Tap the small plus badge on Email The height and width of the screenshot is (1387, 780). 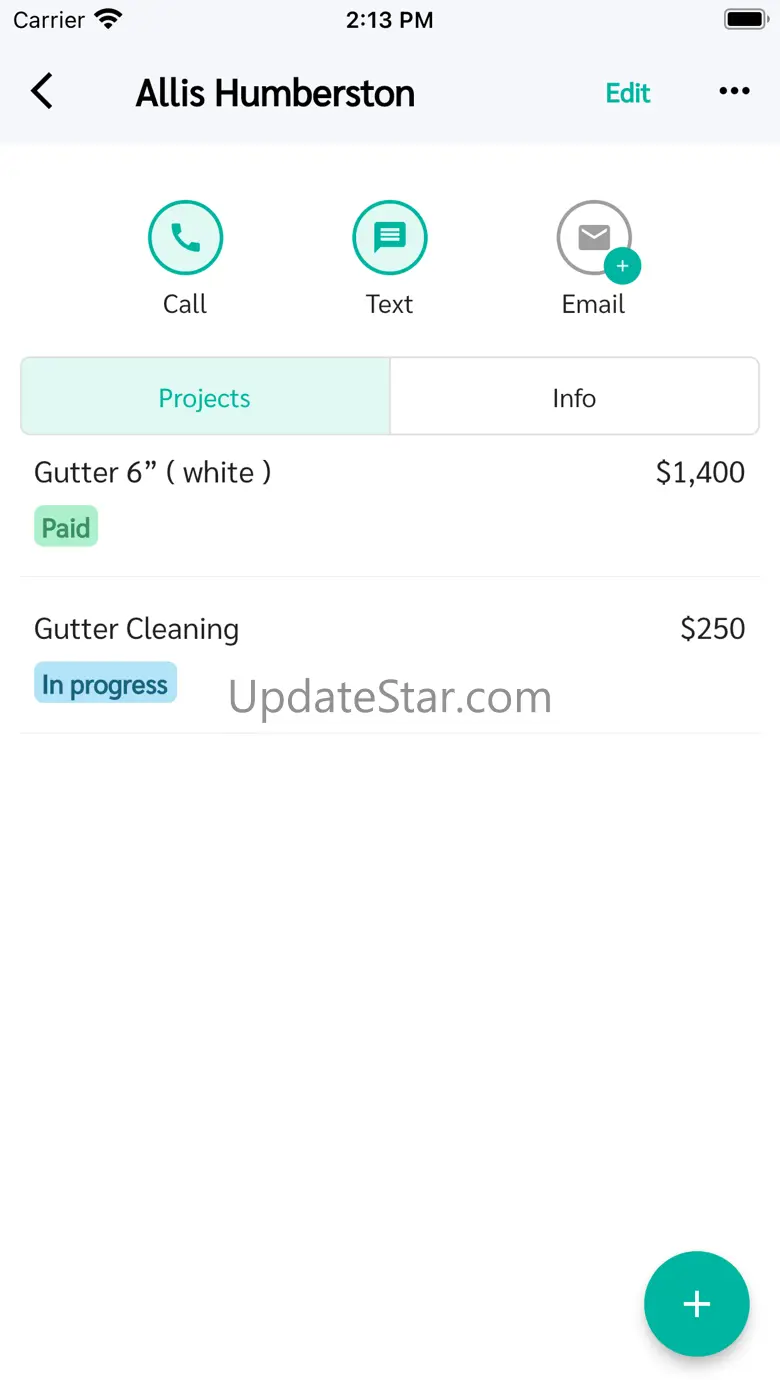pyautogui.click(x=622, y=266)
